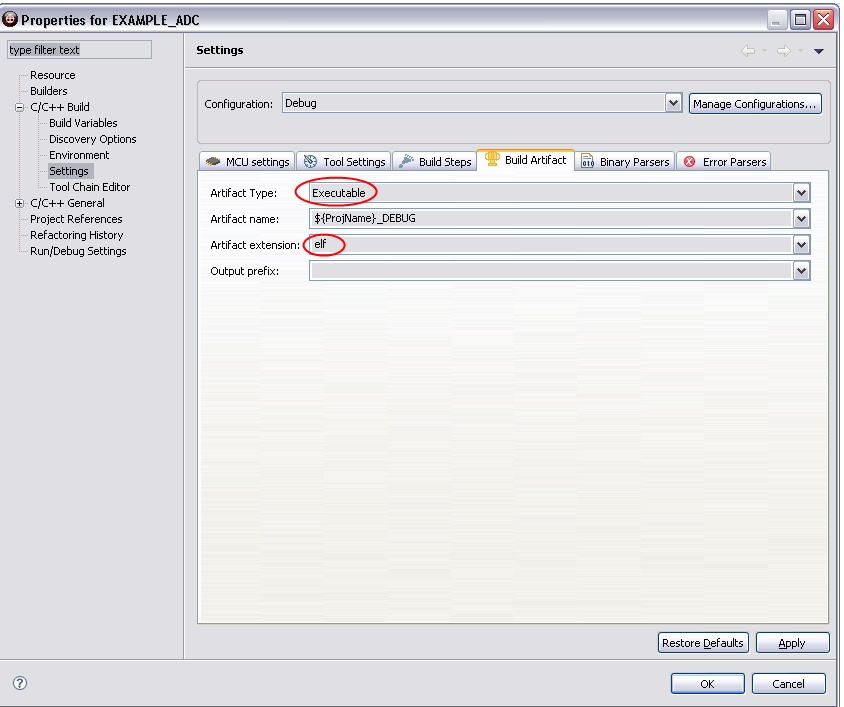Click the help question mark icon
844x707 pixels.
click(20, 683)
